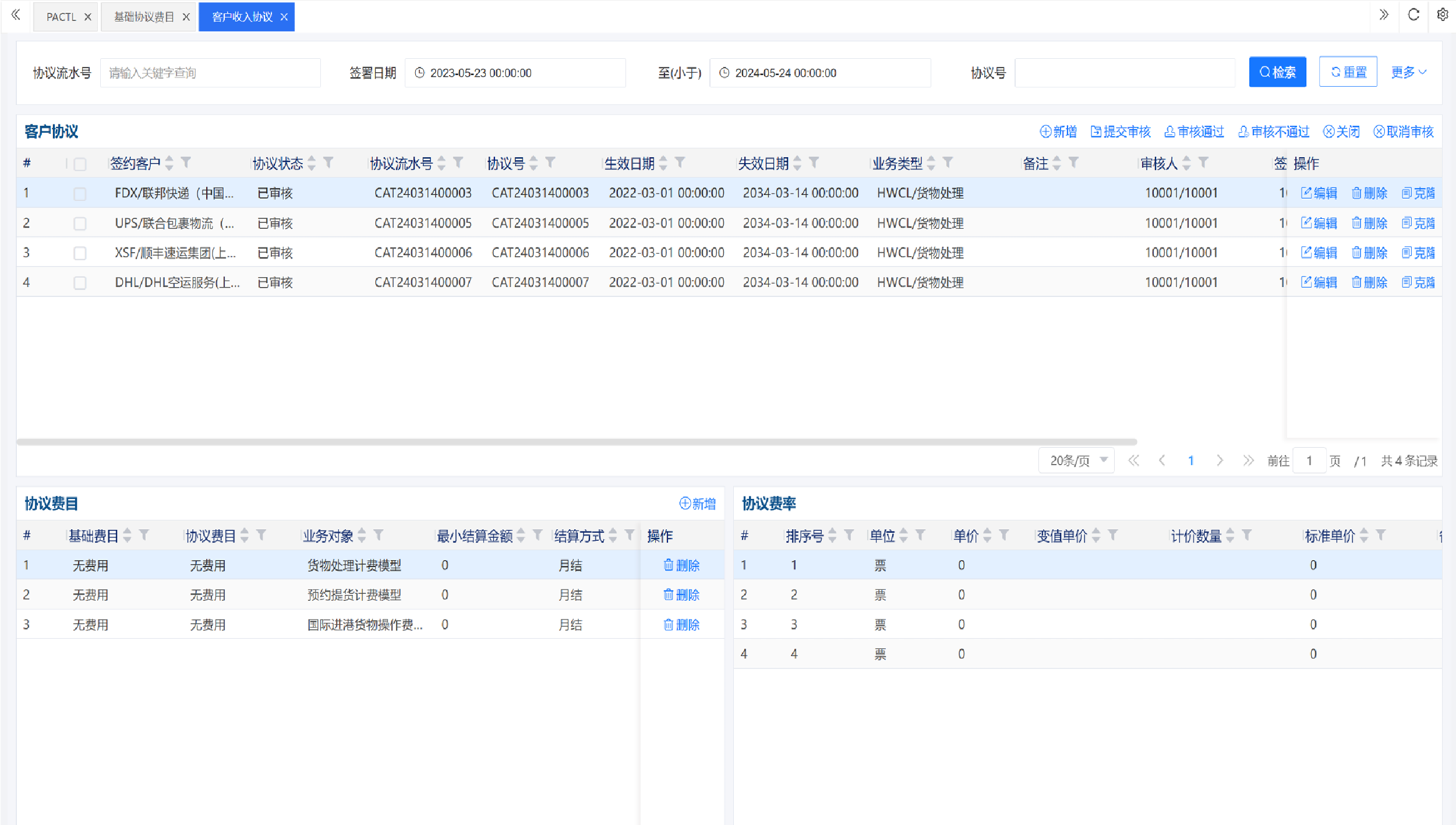Sort by 生效日期 column arrows

pyautogui.click(x=663, y=163)
